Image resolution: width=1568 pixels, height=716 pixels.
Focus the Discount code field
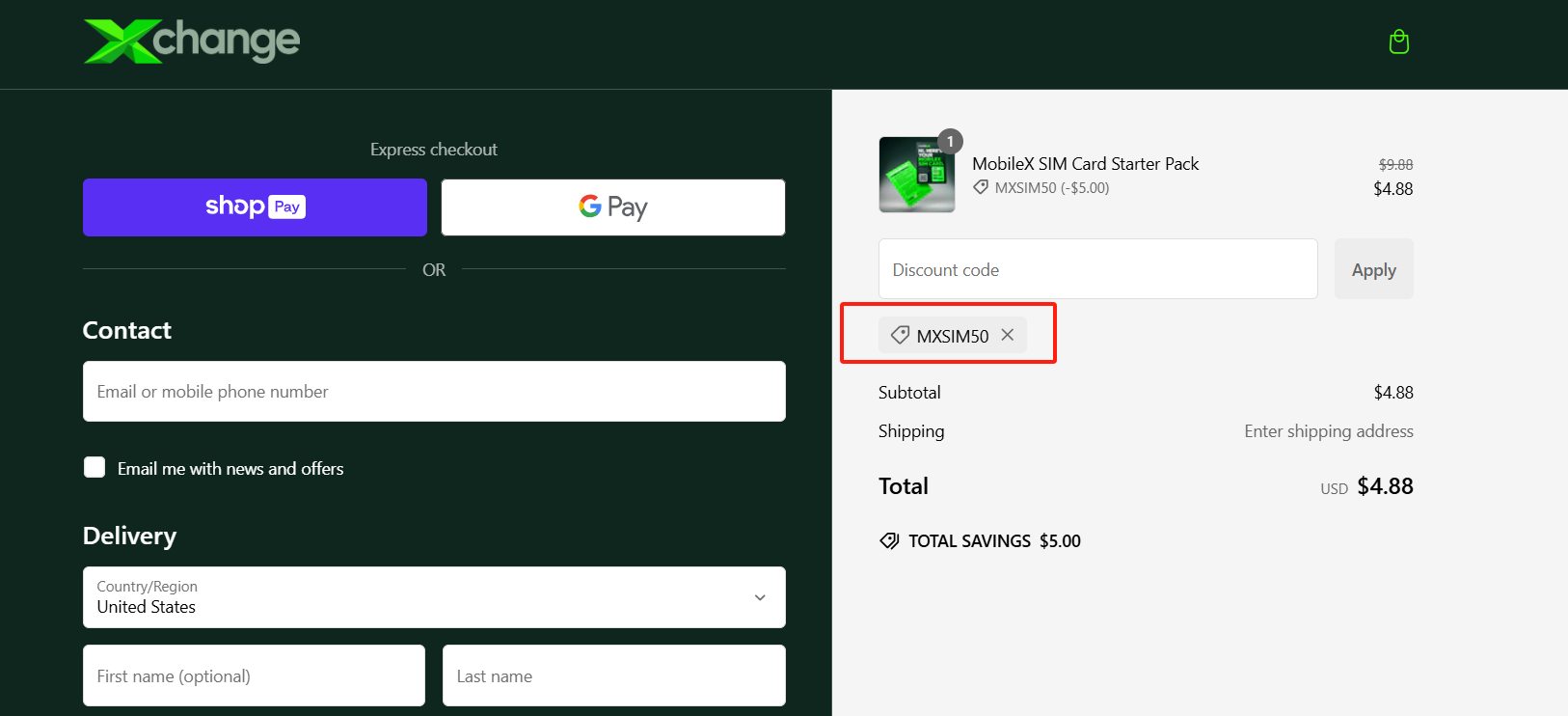tap(1098, 269)
